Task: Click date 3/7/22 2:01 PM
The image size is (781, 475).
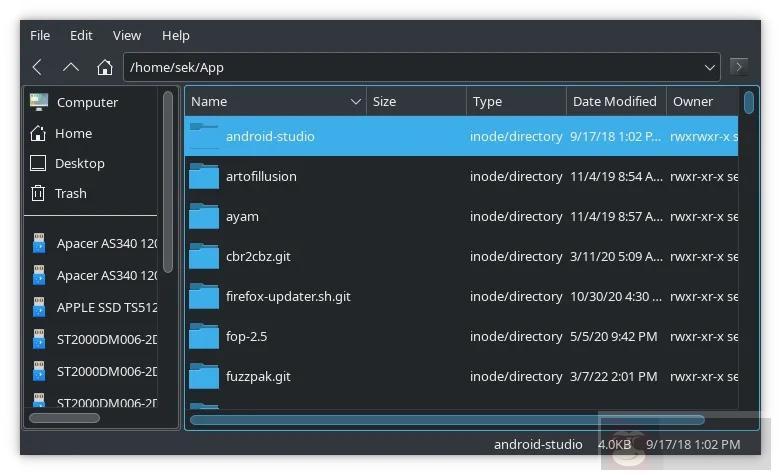Action: tap(613, 377)
